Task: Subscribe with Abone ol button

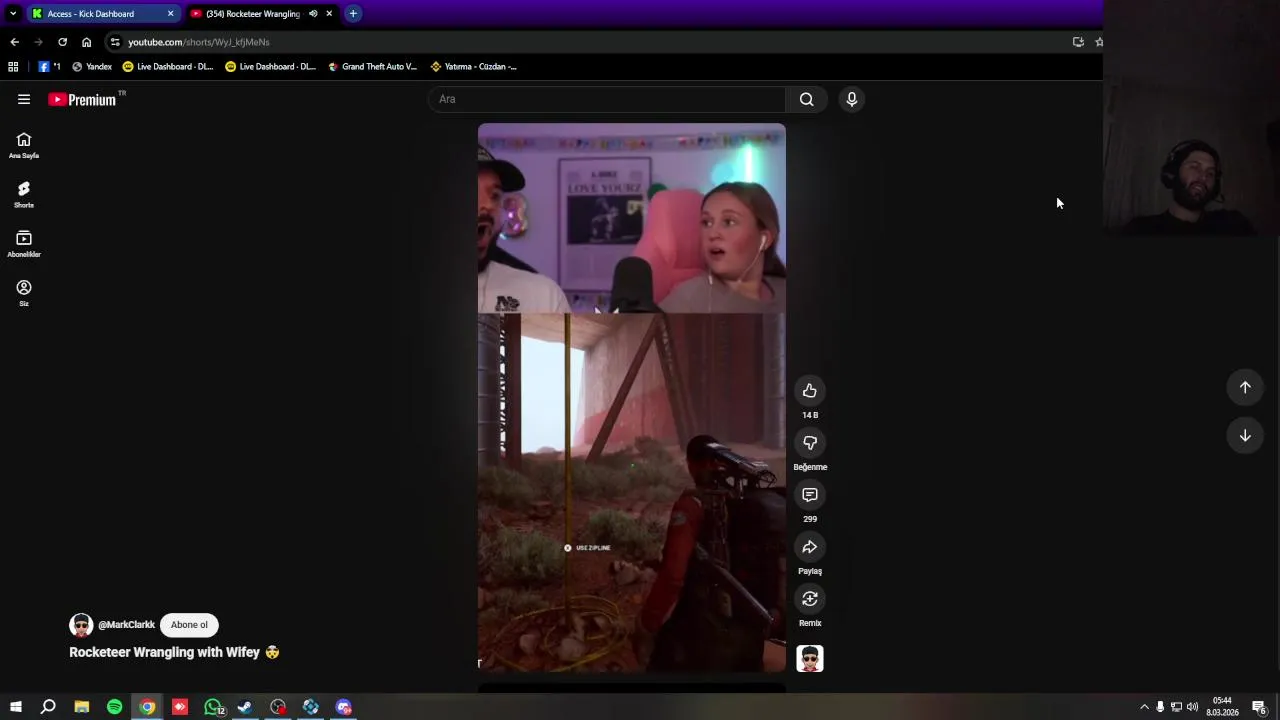Action: point(189,625)
